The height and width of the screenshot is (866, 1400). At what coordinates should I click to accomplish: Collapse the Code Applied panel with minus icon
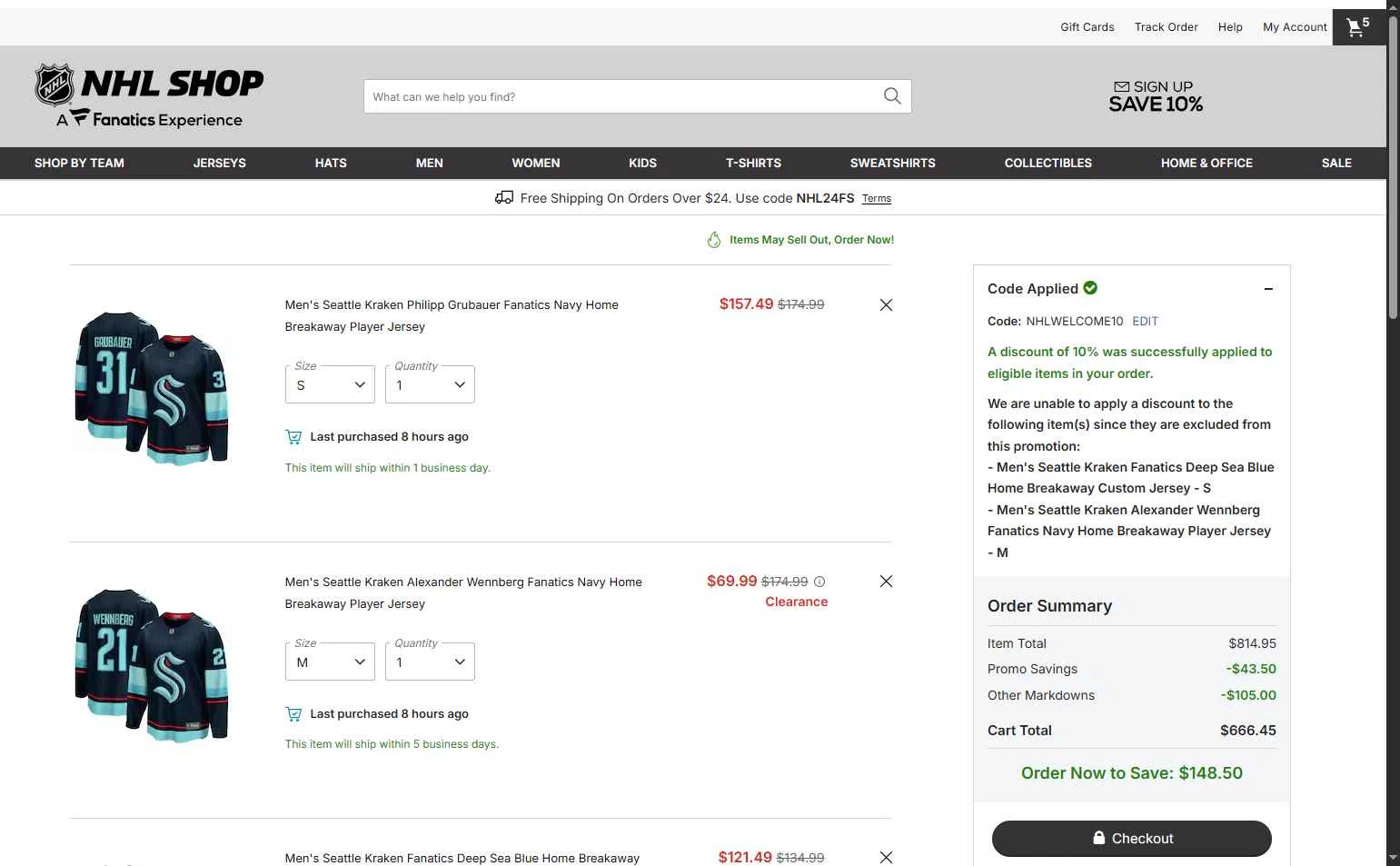1268,289
